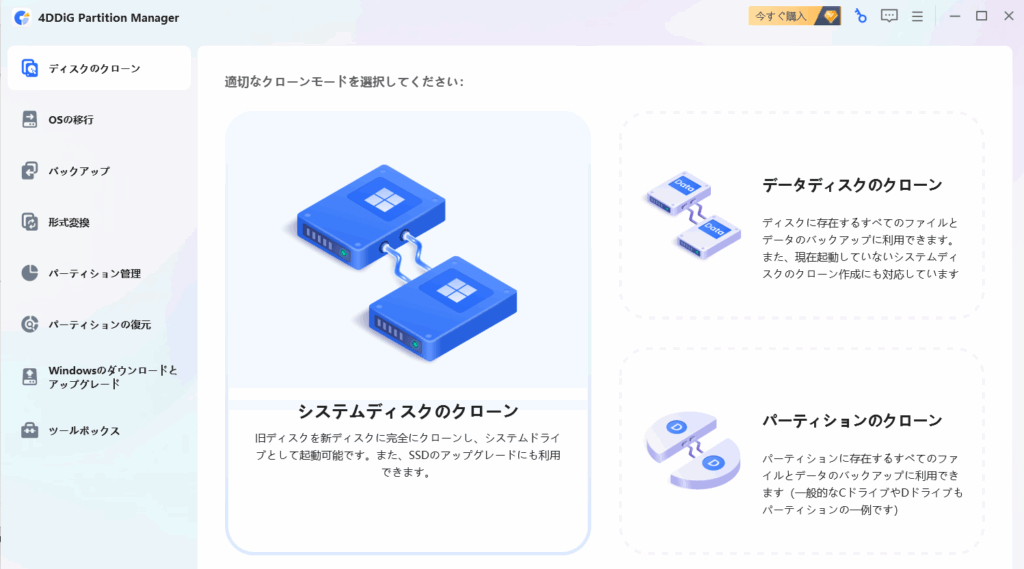Viewport: 1024px width, 569px height.
Task: Open the hamburger menu in title bar
Action: pyautogui.click(x=918, y=16)
